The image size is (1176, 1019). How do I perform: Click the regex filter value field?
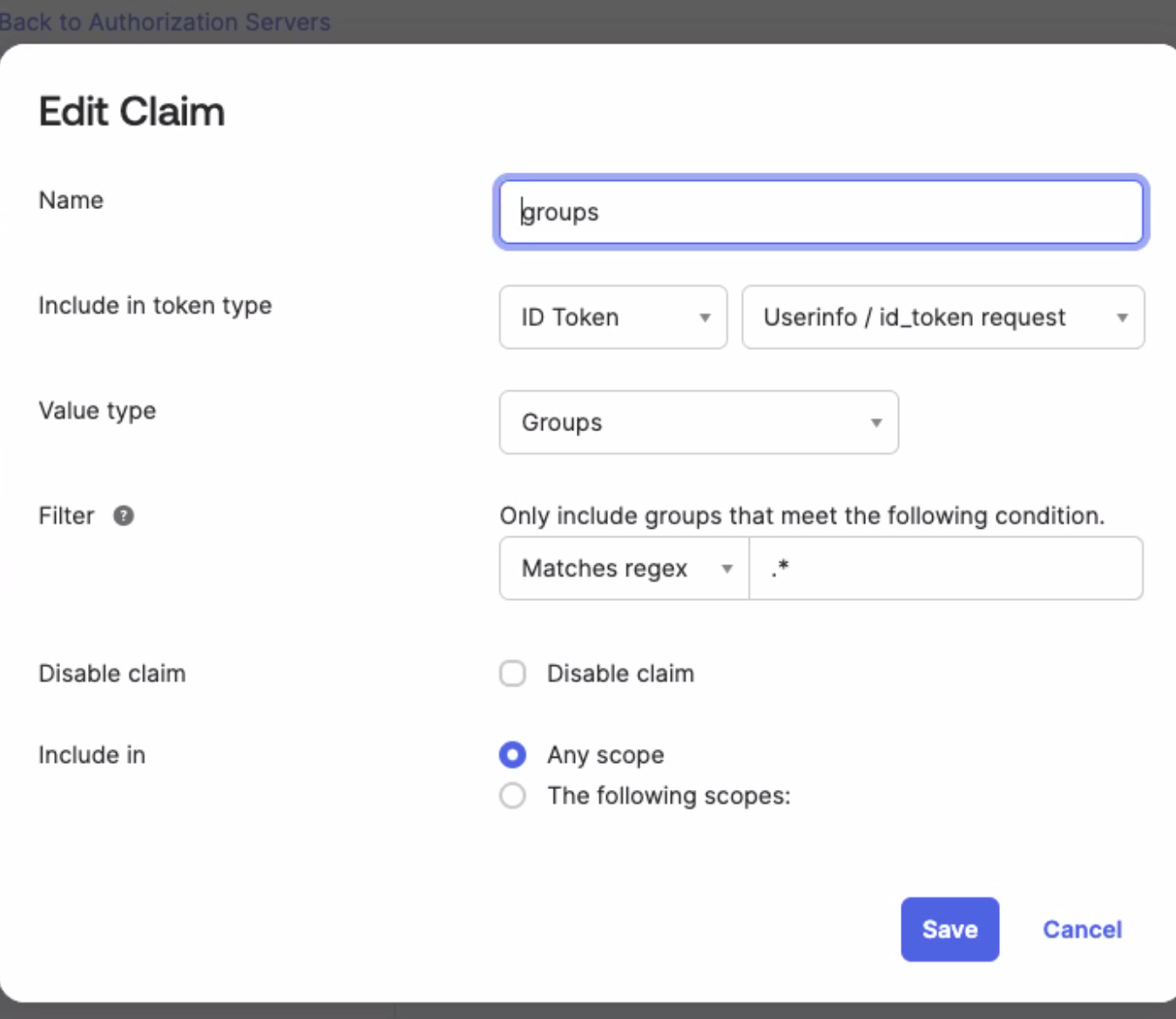click(945, 569)
